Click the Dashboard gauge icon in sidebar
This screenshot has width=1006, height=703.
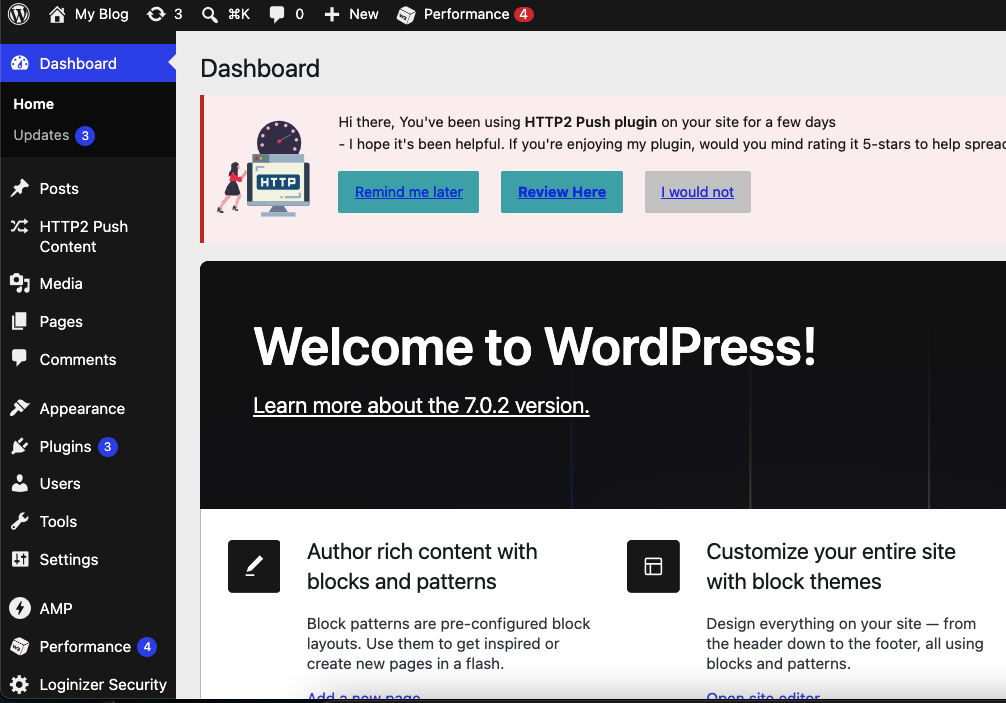click(x=20, y=63)
